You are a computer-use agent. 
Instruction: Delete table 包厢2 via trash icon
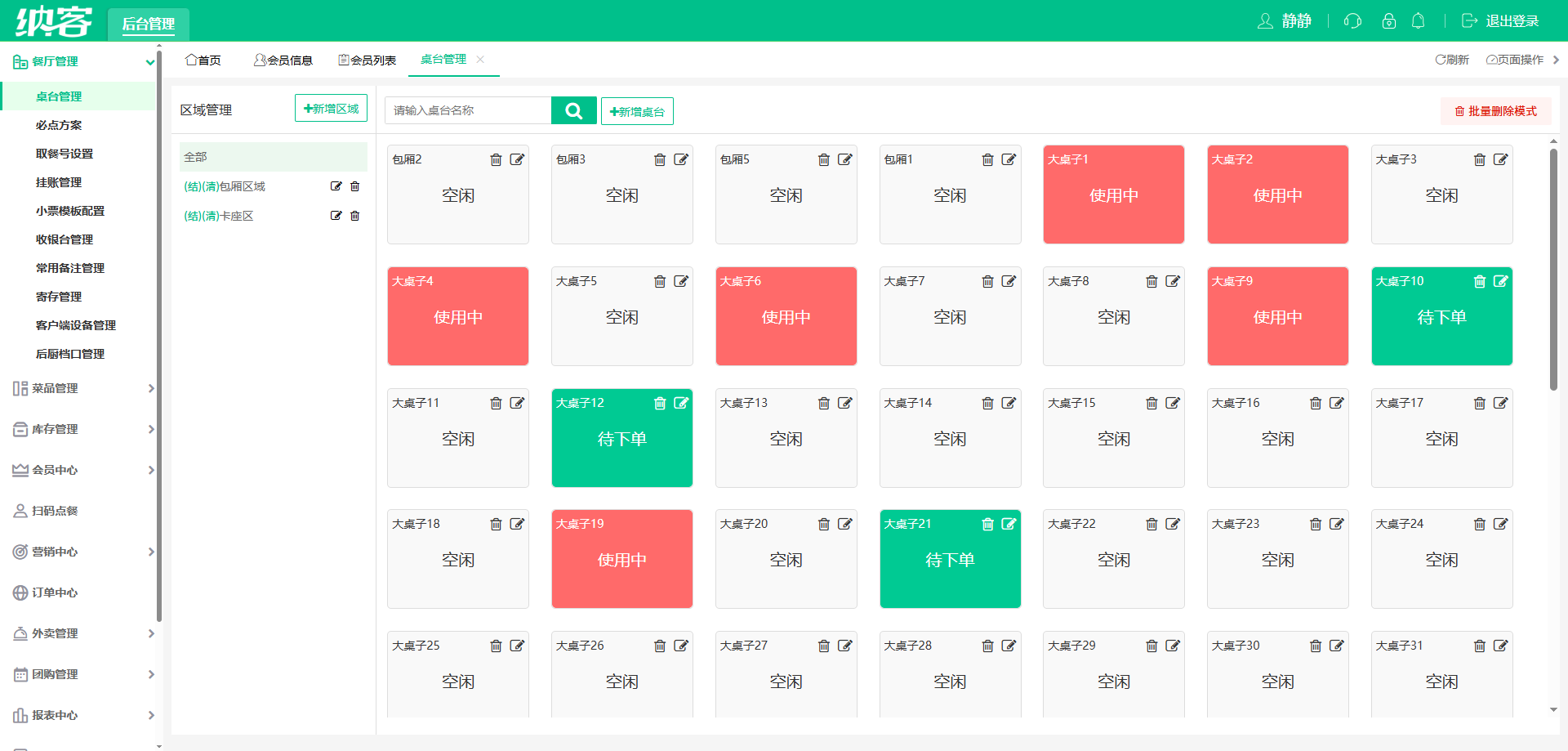[x=496, y=159]
